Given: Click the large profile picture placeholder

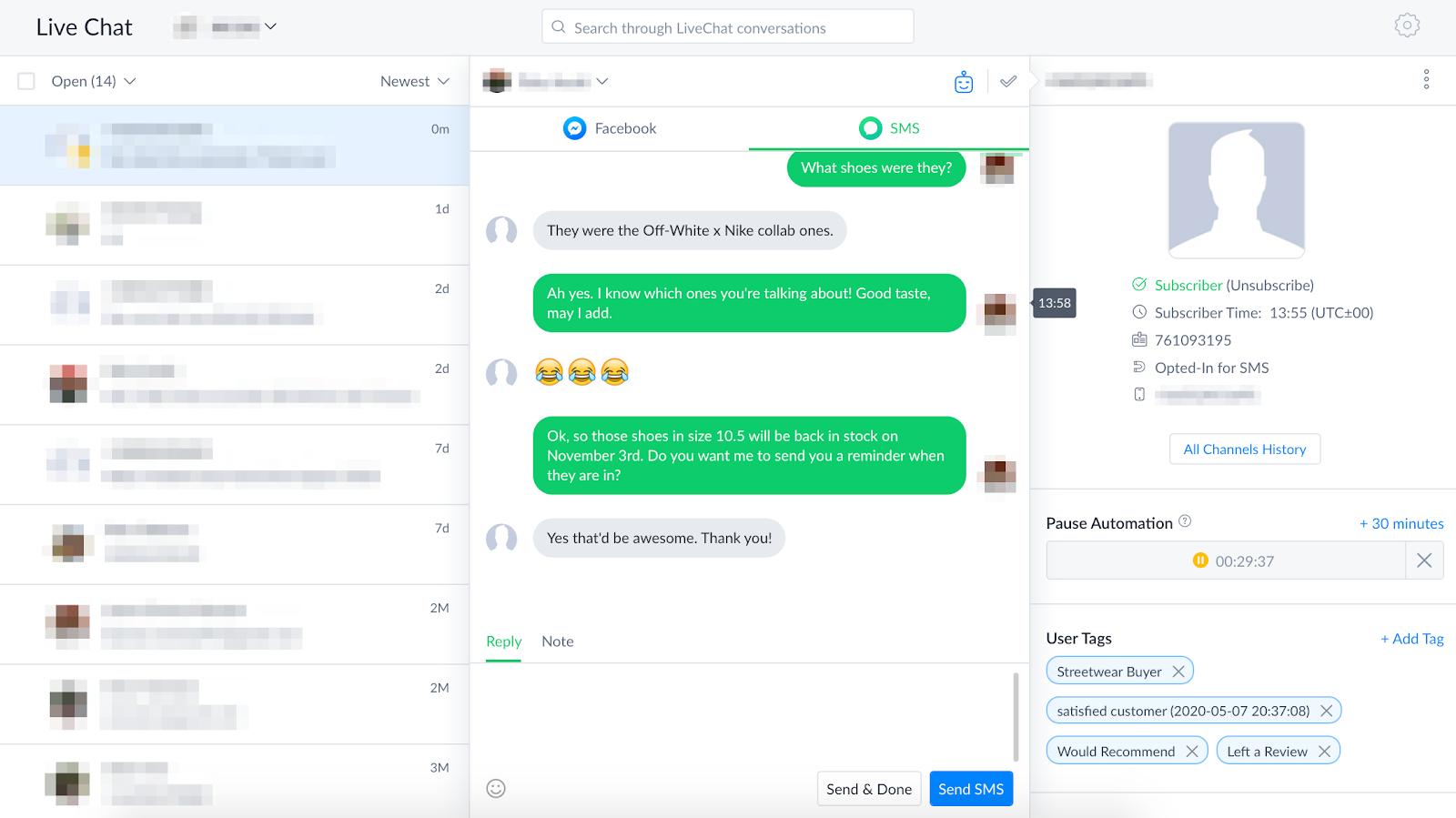Looking at the screenshot, I should pos(1236,190).
